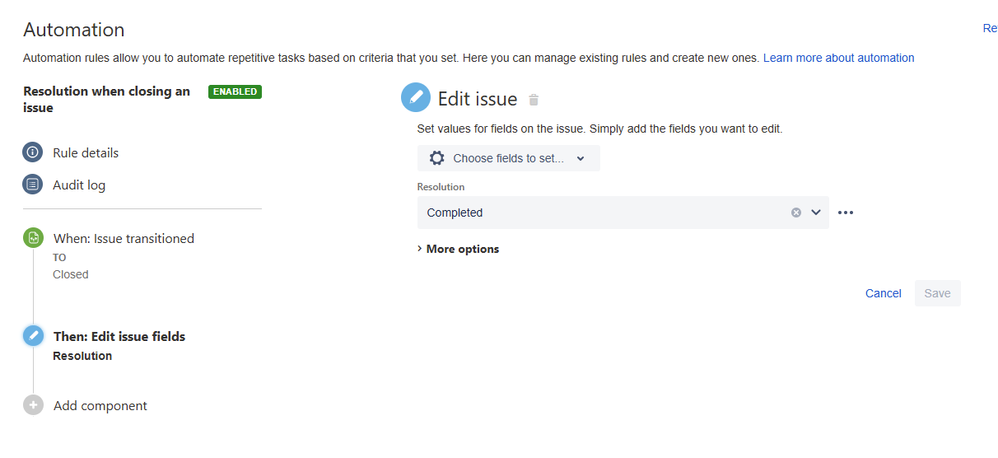The height and width of the screenshot is (458, 998).
Task: Select the When: Issue transitioned step
Action: tap(123, 239)
